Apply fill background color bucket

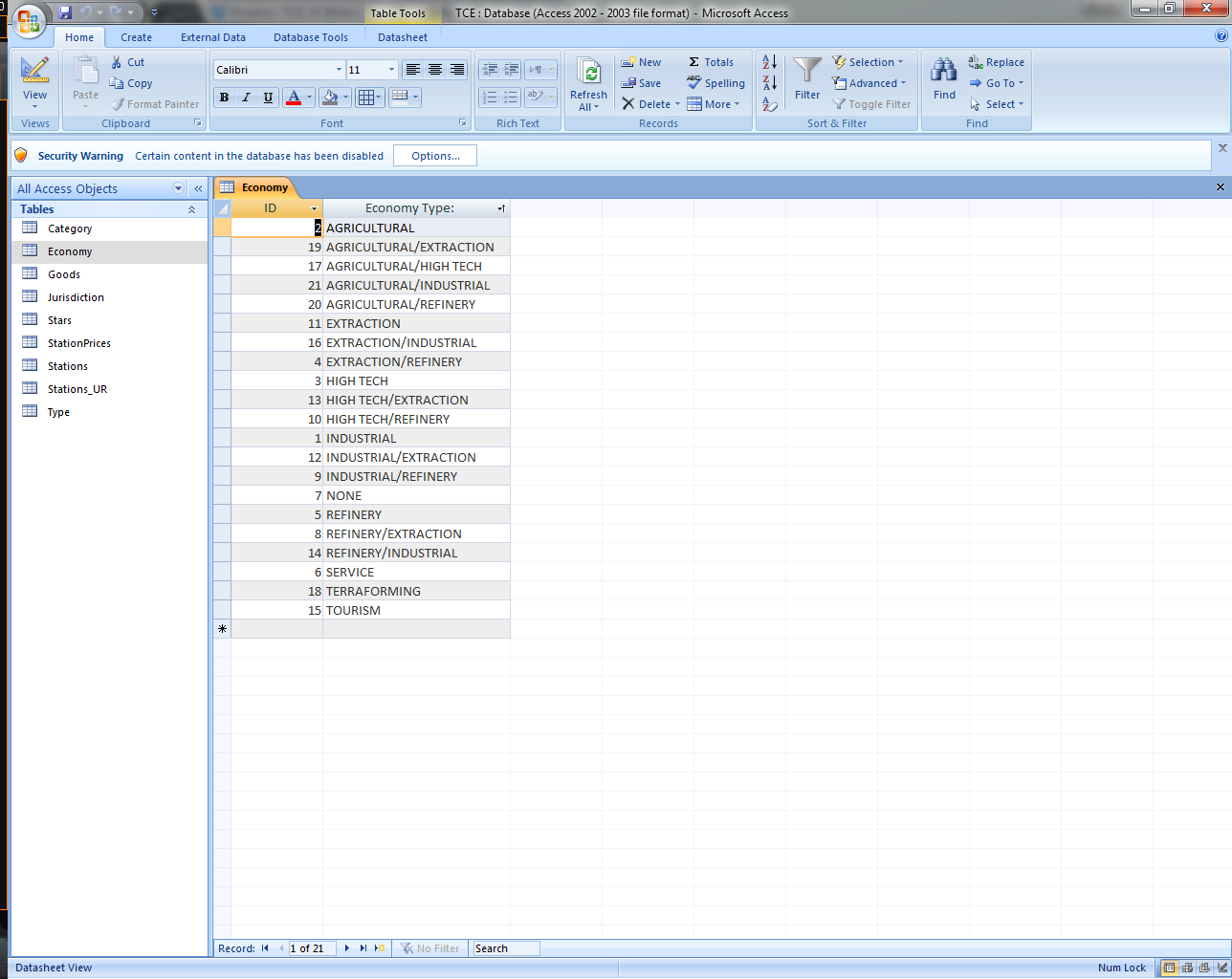[x=330, y=97]
